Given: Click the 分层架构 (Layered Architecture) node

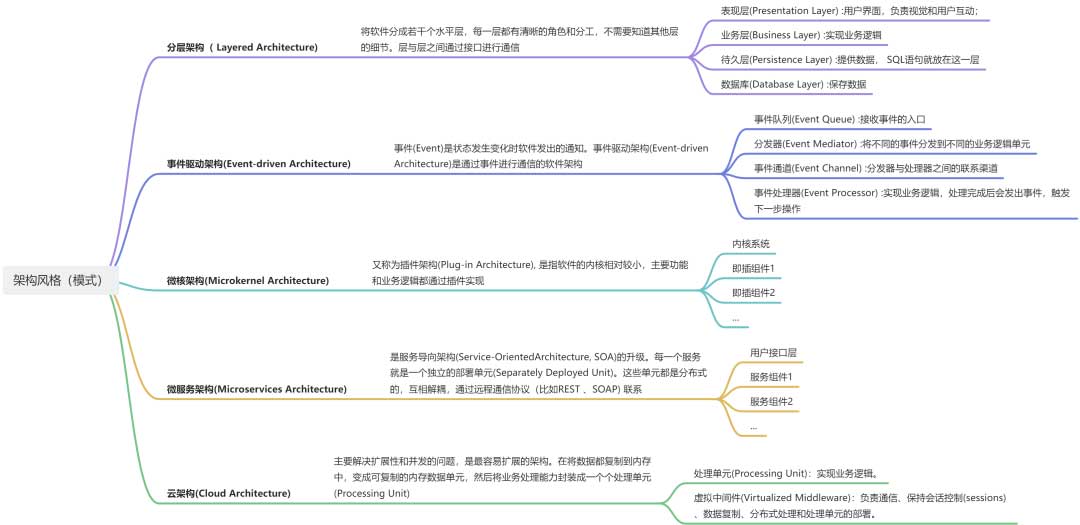Looking at the screenshot, I should pos(242,47).
